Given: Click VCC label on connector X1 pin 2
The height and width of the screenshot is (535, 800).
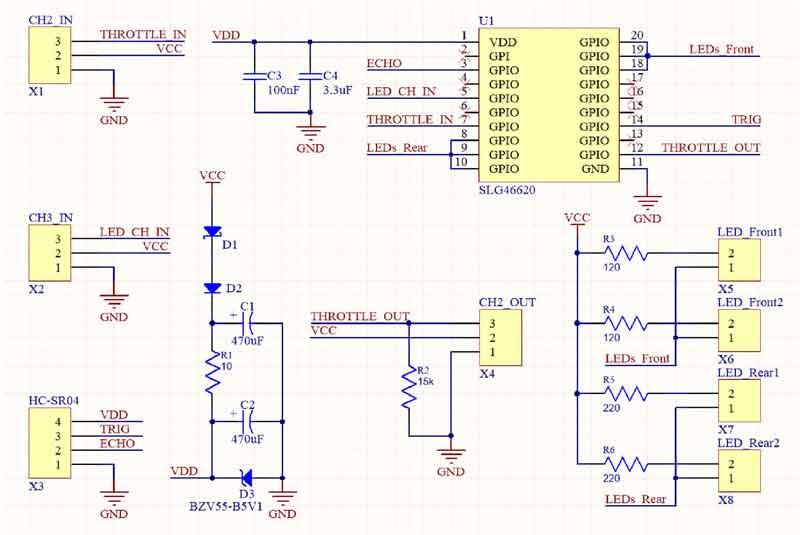Looking at the screenshot, I should click(x=169, y=48).
